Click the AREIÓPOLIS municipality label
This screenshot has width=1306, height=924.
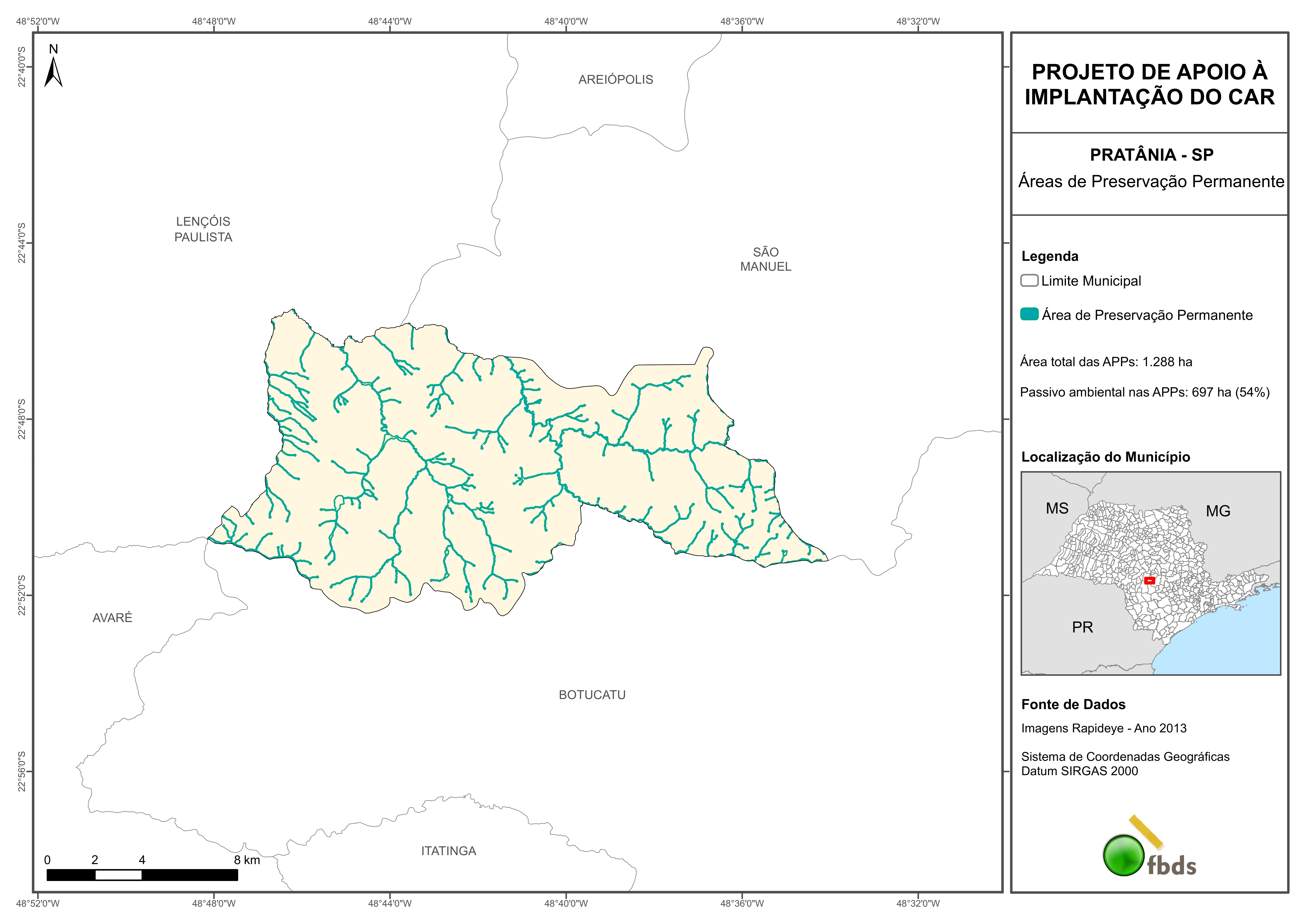pyautogui.click(x=616, y=80)
